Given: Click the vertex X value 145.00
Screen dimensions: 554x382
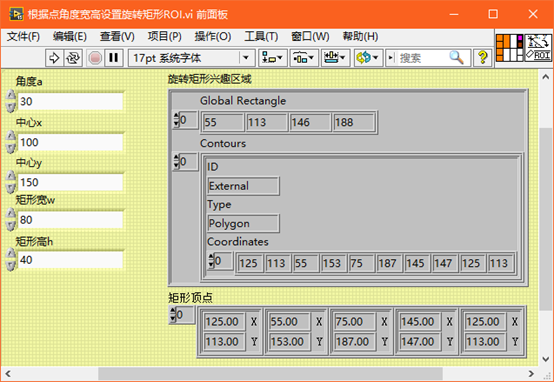Looking at the screenshot, I should coord(420,322).
